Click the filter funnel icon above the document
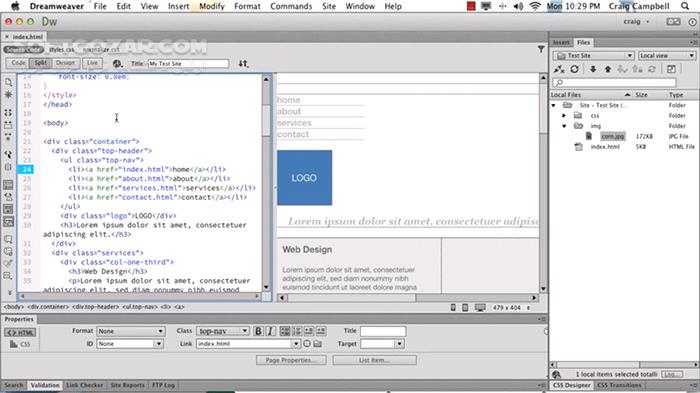The height and width of the screenshot is (393, 700). click(x=541, y=49)
